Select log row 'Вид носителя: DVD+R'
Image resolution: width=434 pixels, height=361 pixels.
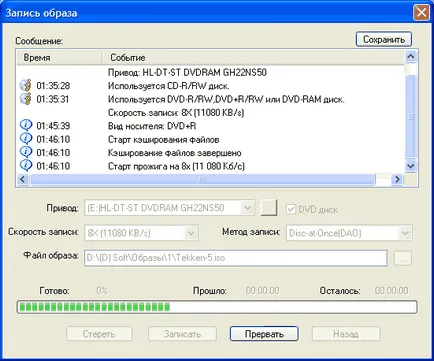point(211,126)
